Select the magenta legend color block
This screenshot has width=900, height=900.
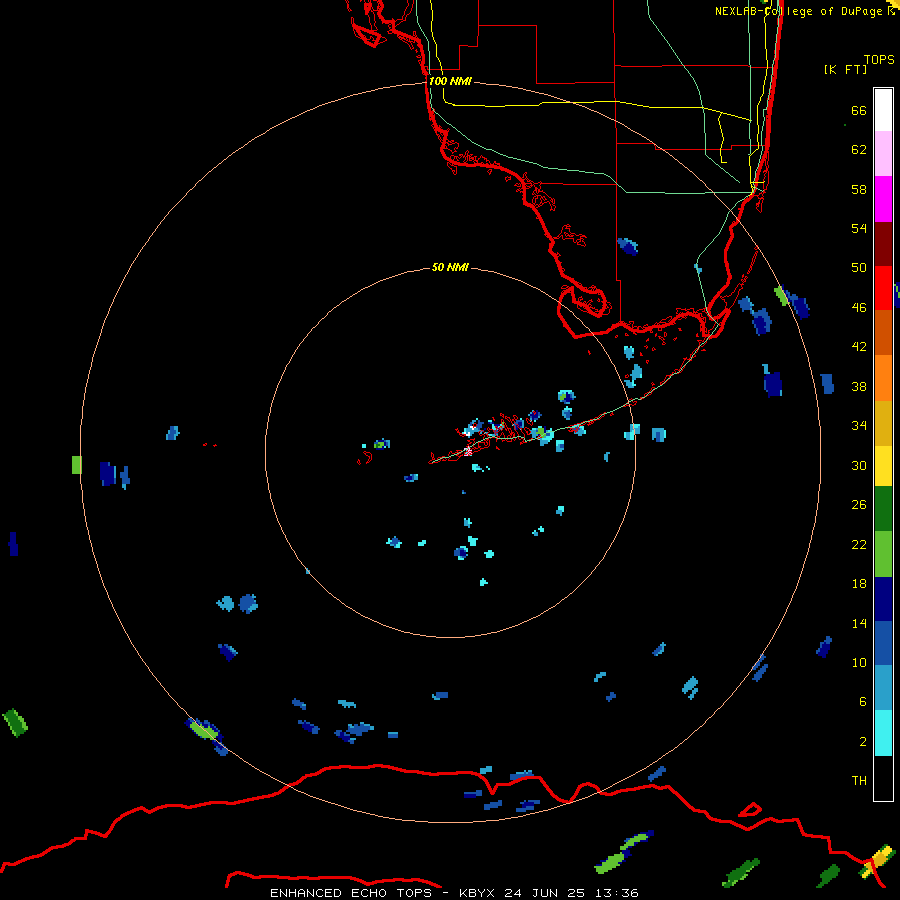(x=883, y=199)
